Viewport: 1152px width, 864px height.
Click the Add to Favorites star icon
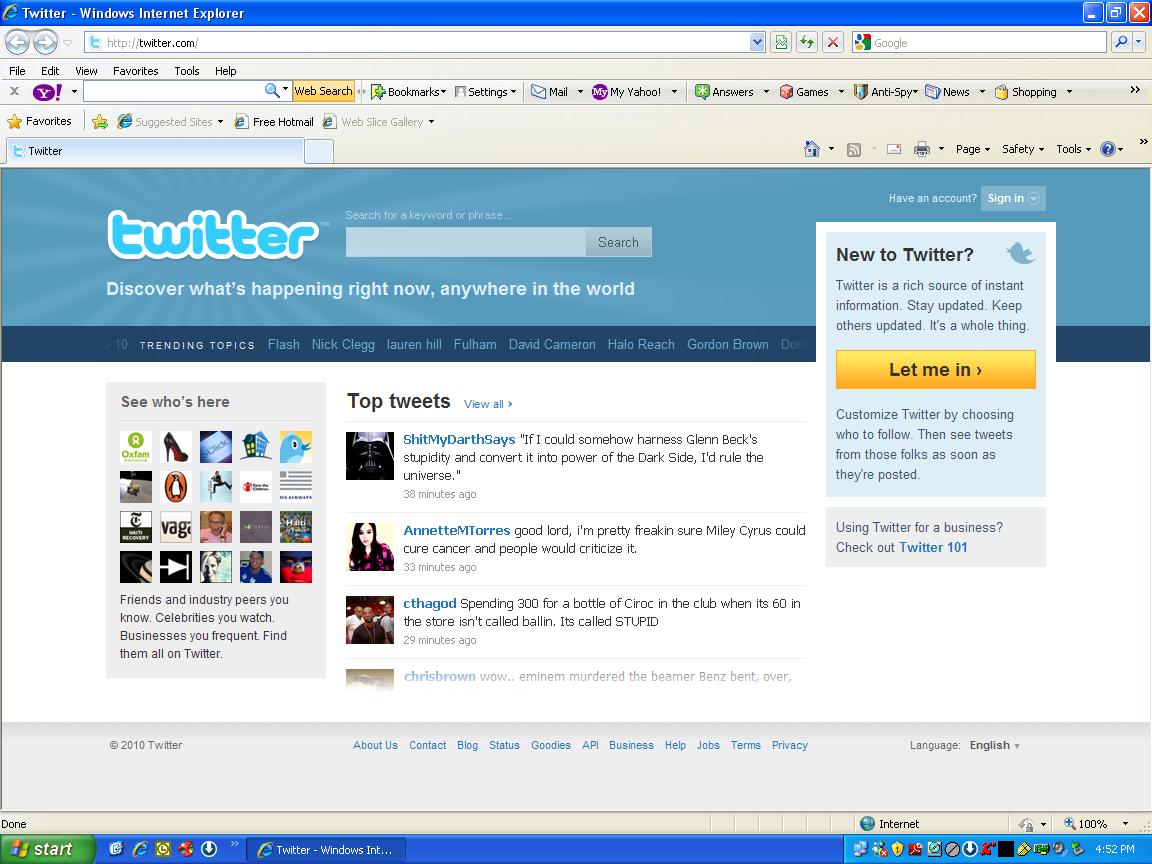click(100, 122)
